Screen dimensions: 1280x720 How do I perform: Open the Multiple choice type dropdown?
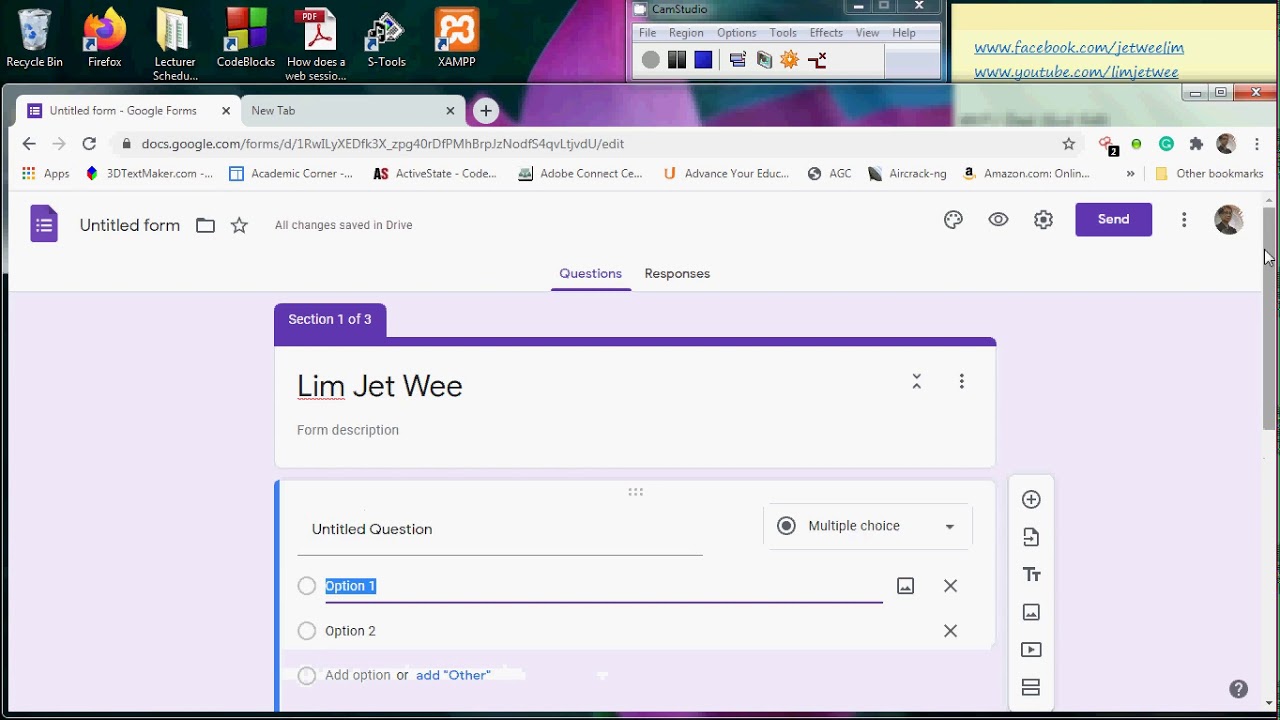tap(868, 526)
